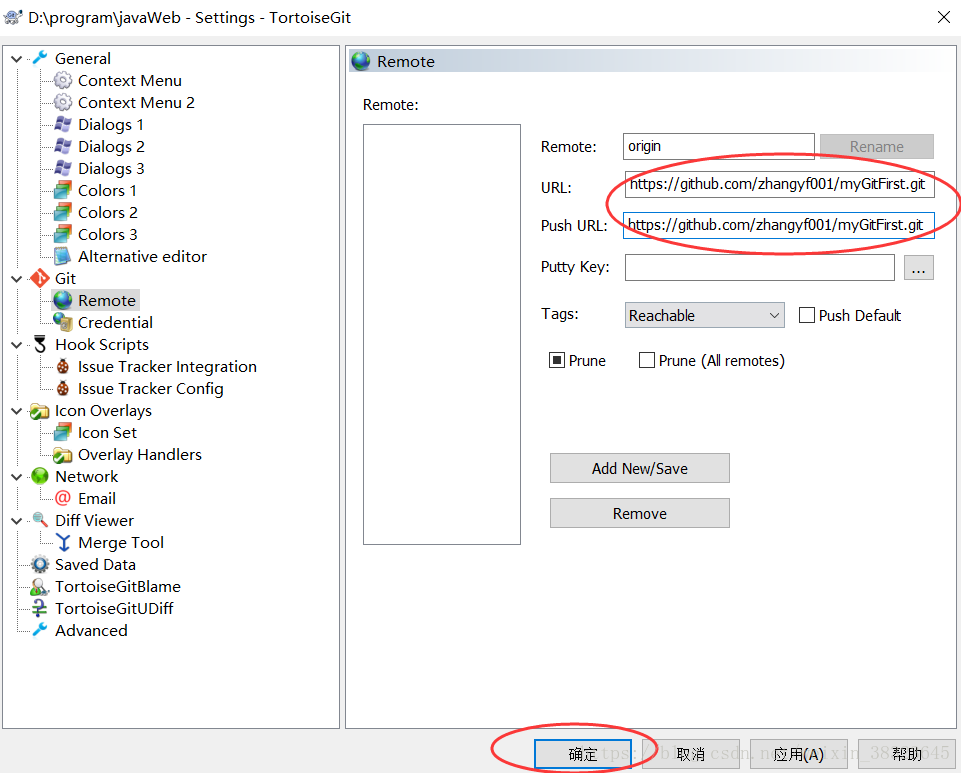
Task: Click the General wrench icon
Action: pyautogui.click(x=40, y=58)
